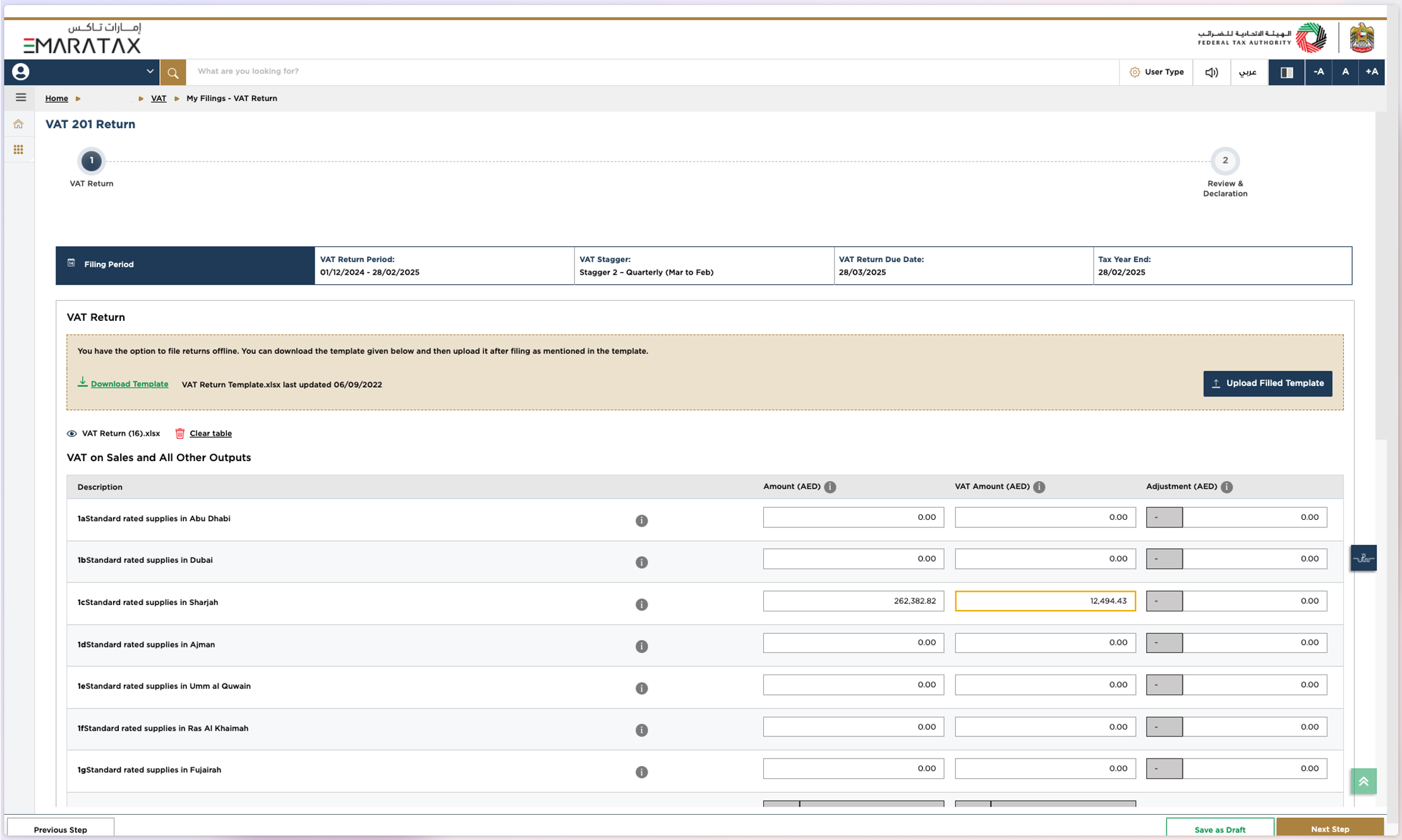Open the hamburger sidebar menu
This screenshot has height=840, width=1402.
pos(21,97)
